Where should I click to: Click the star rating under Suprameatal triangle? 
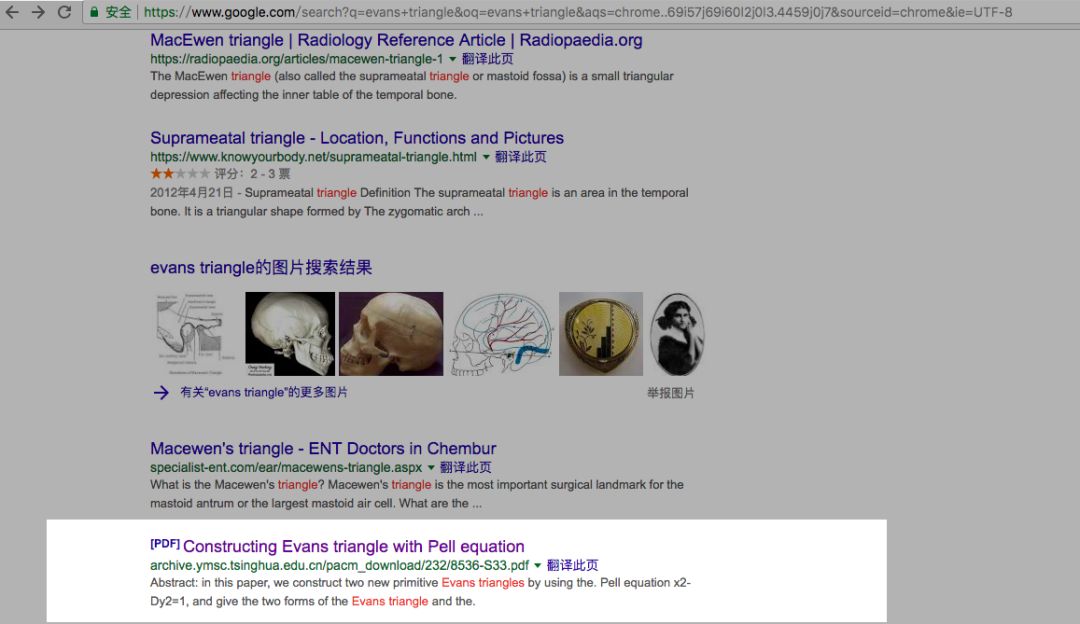180,174
